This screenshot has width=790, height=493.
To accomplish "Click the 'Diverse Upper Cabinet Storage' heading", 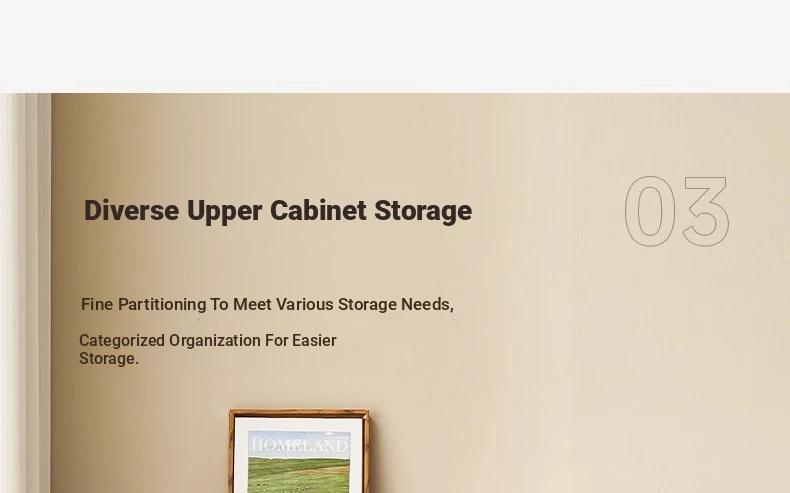I will click(x=278, y=211).
